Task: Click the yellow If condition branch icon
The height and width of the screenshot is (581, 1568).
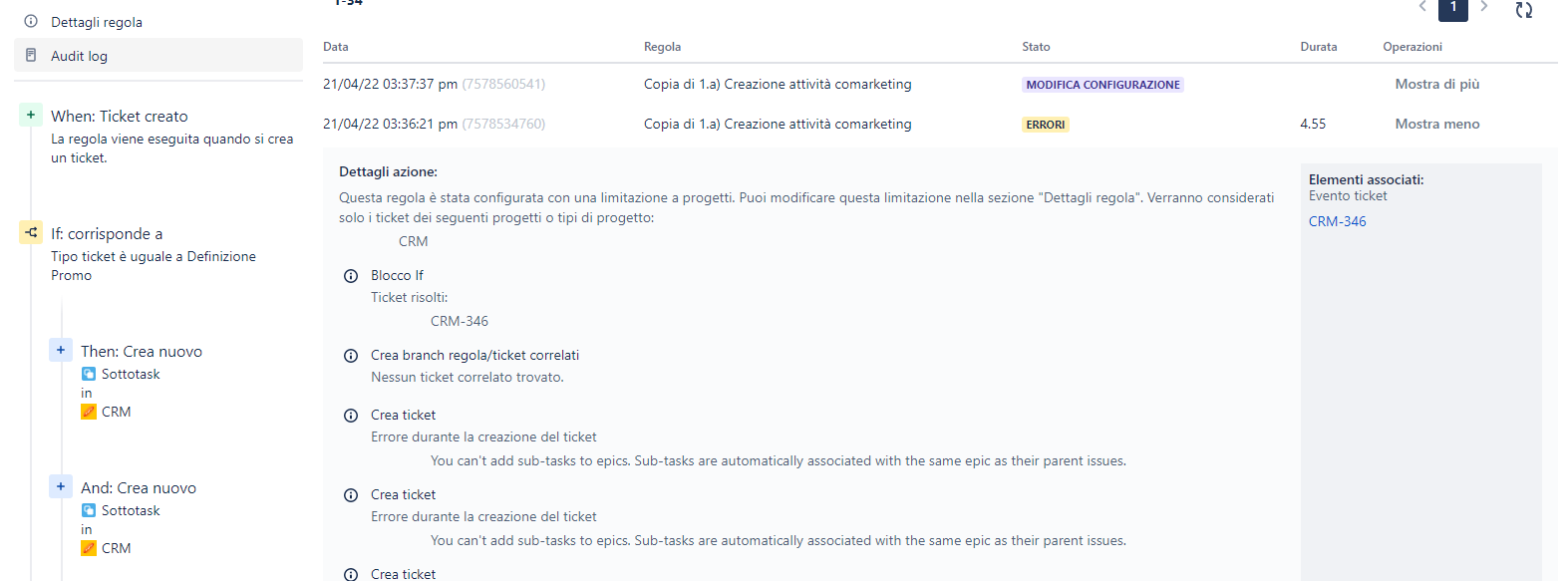Action: pos(31,233)
